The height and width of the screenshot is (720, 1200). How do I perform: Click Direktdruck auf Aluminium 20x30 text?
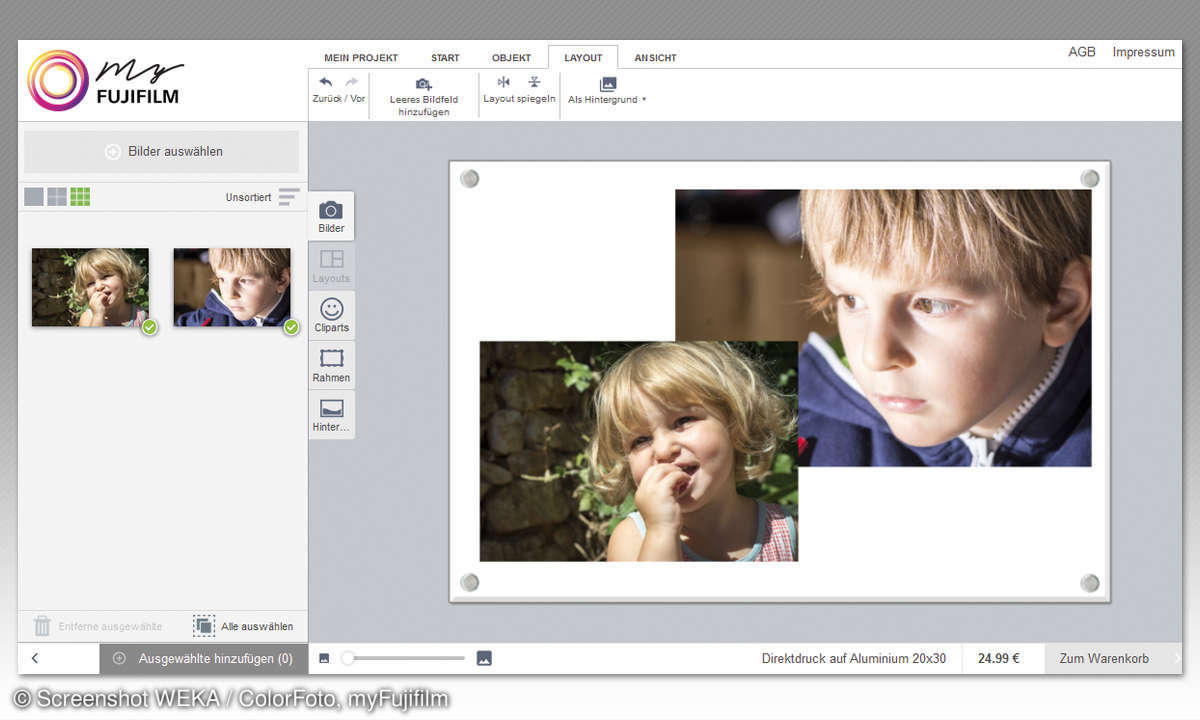(x=854, y=658)
